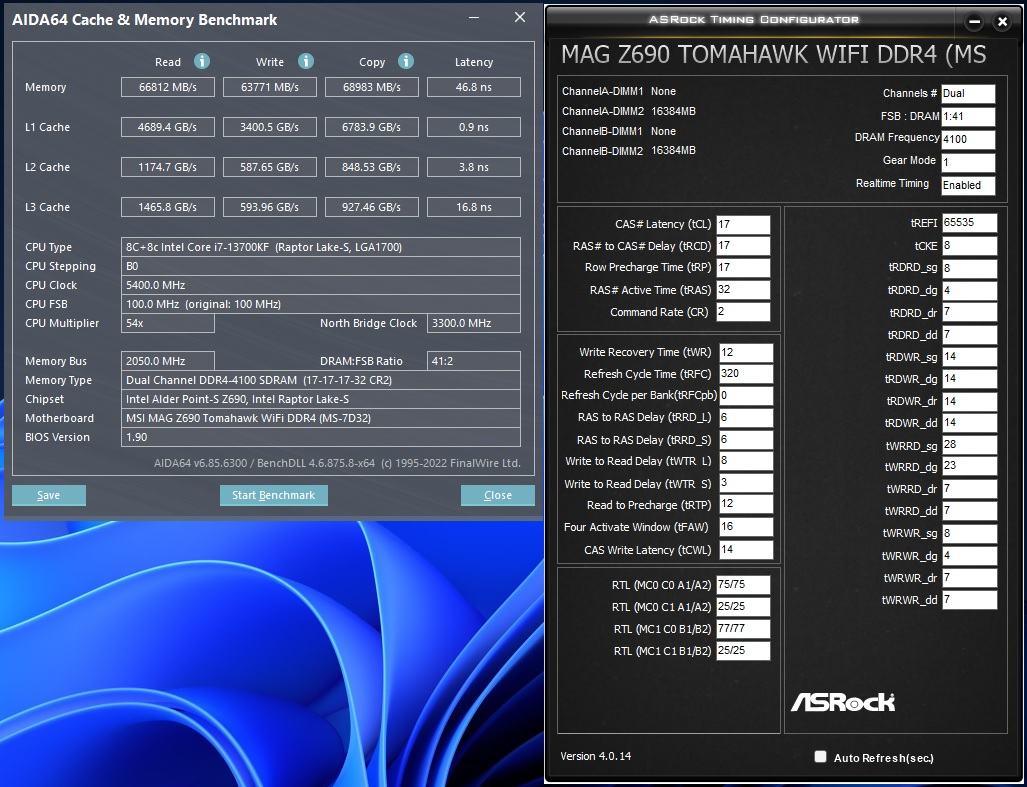Click the CPU Type field with i7-13700KF

[321, 247]
